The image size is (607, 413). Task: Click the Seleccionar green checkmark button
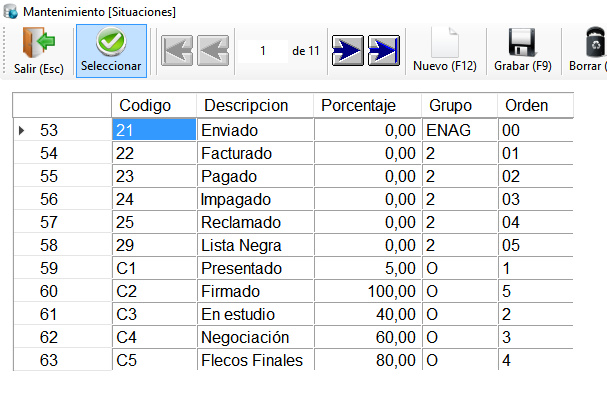111,51
